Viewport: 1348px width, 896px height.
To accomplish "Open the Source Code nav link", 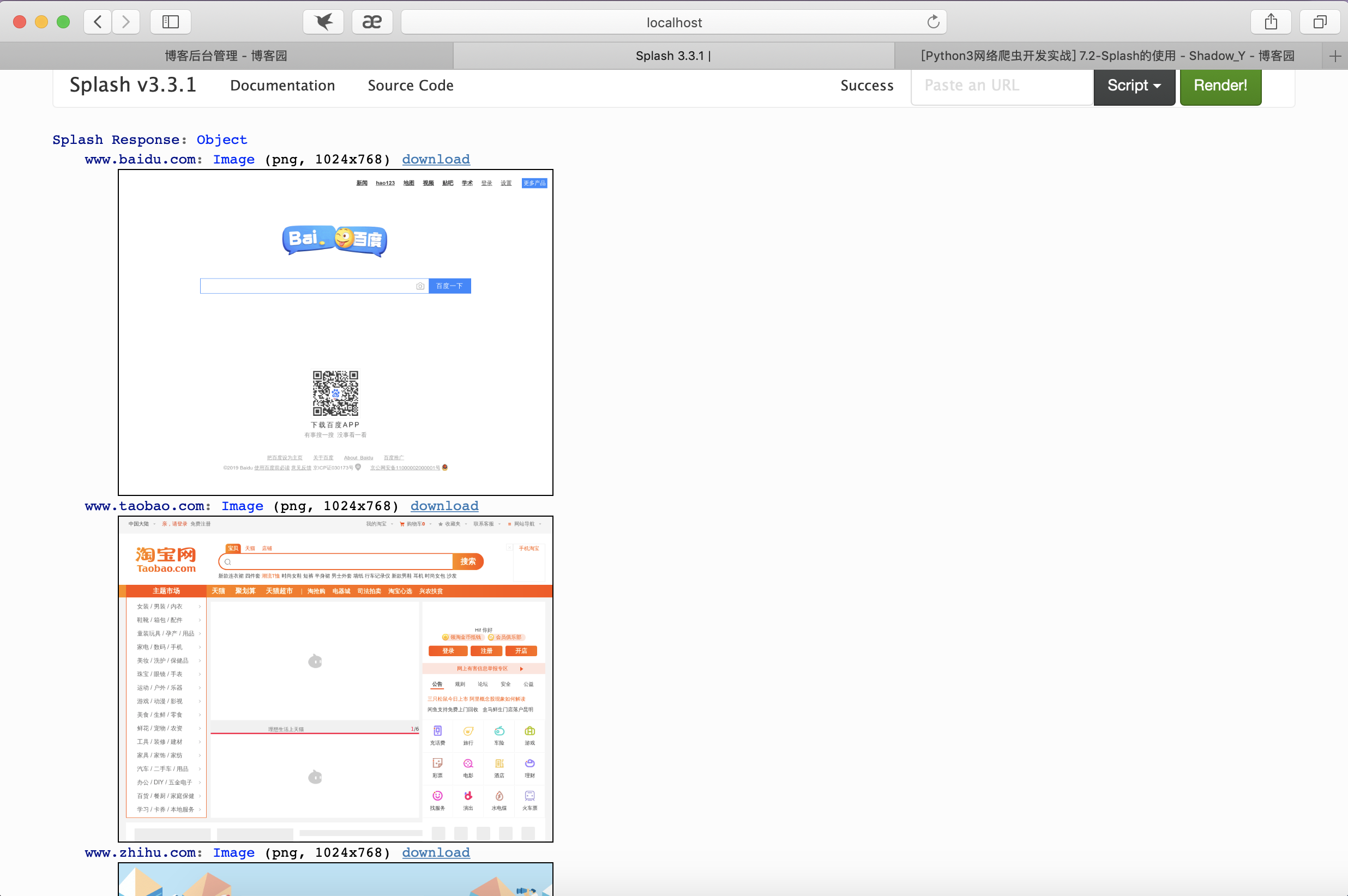I will pyautogui.click(x=411, y=86).
